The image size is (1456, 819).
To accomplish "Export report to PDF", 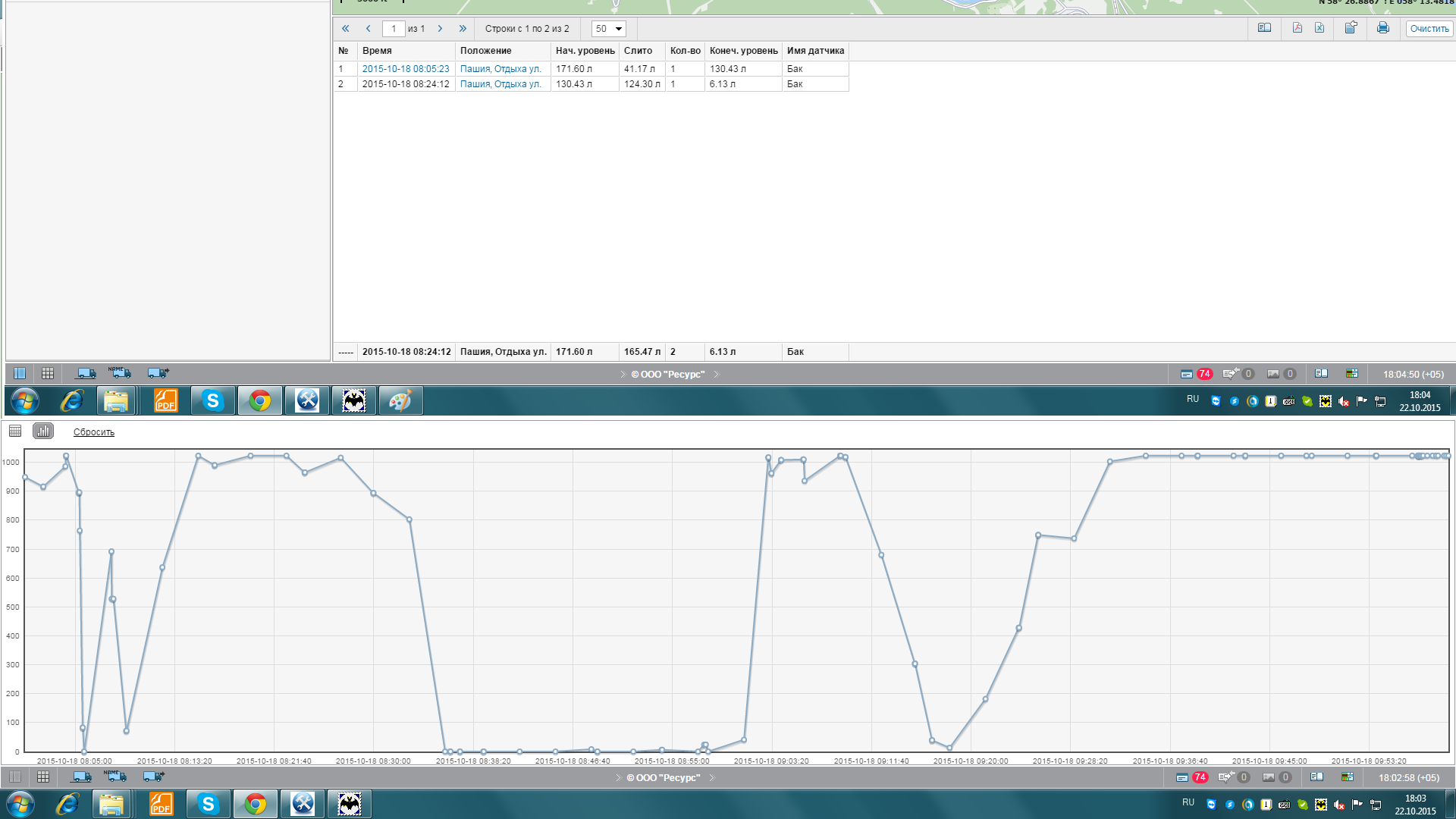I will click(x=1297, y=28).
